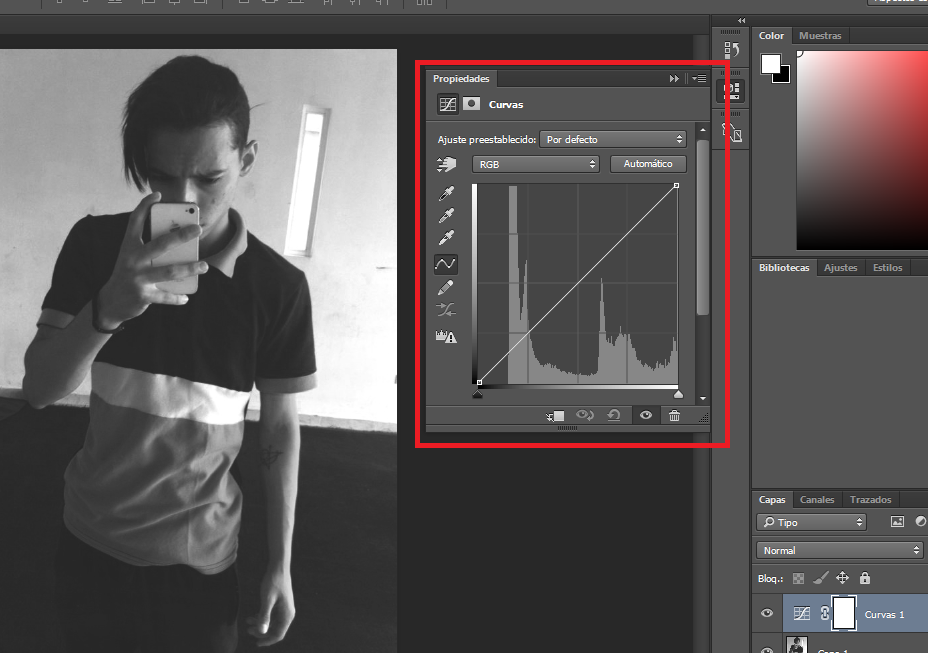This screenshot has height=653, width=928.
Task: Switch to the Ajustes tab
Action: (x=840, y=268)
